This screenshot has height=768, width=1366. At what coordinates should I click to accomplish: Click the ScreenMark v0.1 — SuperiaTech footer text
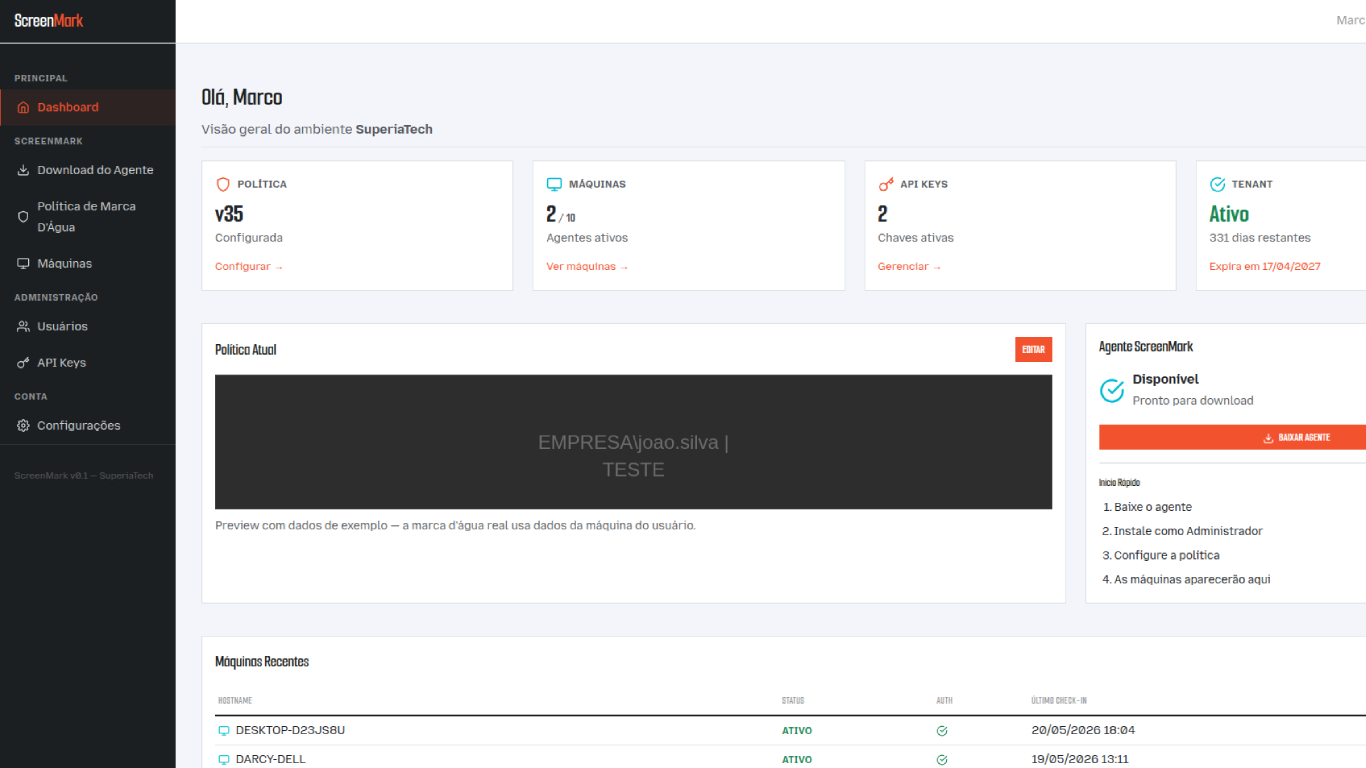click(84, 476)
